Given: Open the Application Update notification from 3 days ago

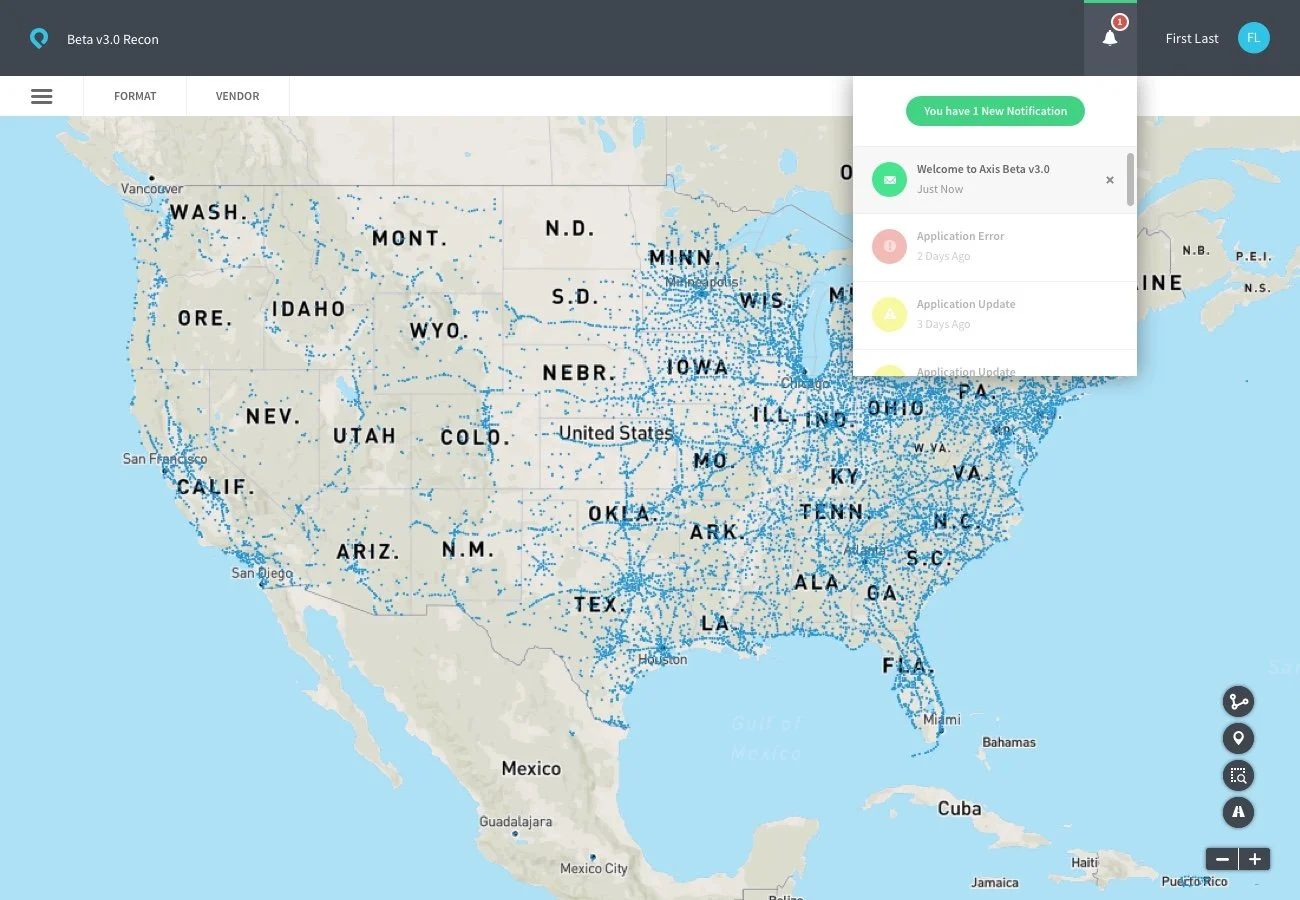Looking at the screenshot, I should (x=966, y=313).
